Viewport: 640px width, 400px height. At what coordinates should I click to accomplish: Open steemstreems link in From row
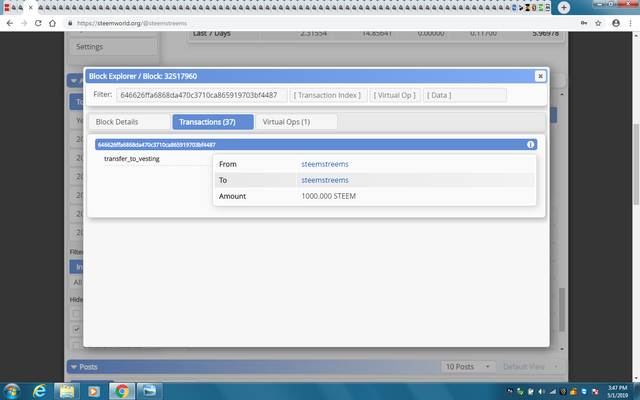pyautogui.click(x=325, y=164)
